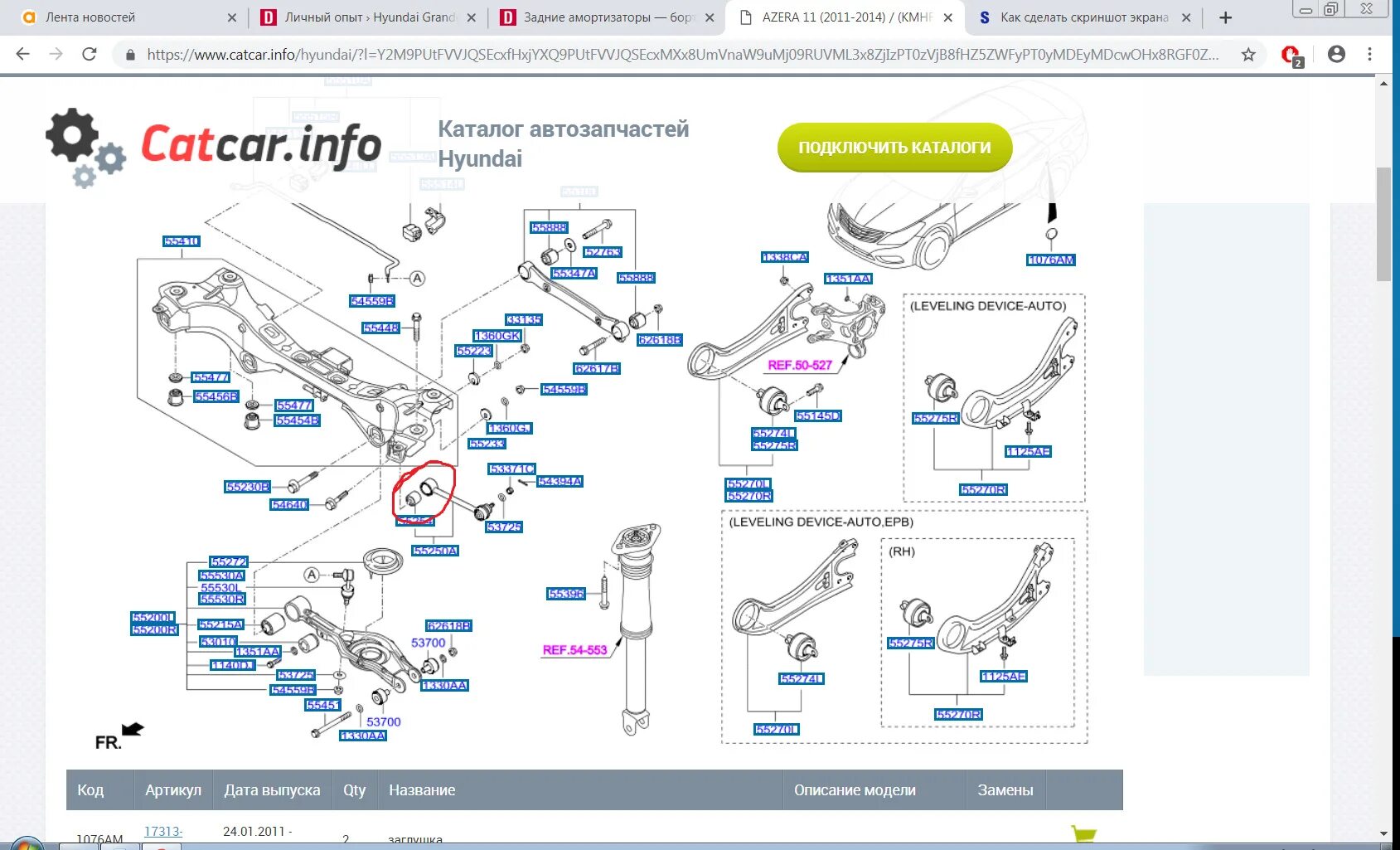1400x850 pixels.
Task: Click the scrollbar down arrow
Action: point(1383,833)
